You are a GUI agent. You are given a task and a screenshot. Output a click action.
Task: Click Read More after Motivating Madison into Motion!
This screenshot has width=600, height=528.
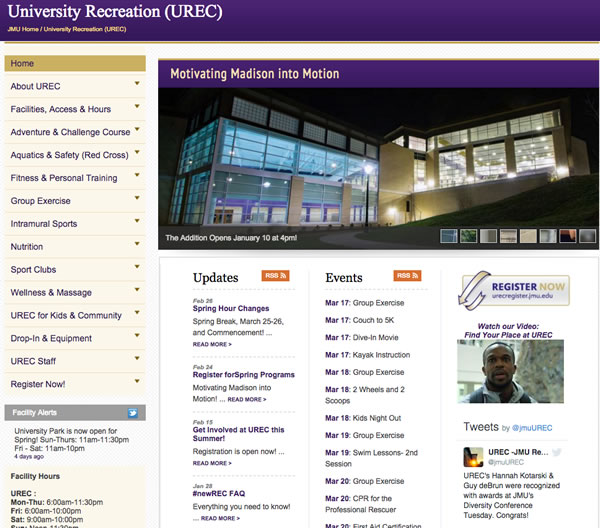pos(247,399)
